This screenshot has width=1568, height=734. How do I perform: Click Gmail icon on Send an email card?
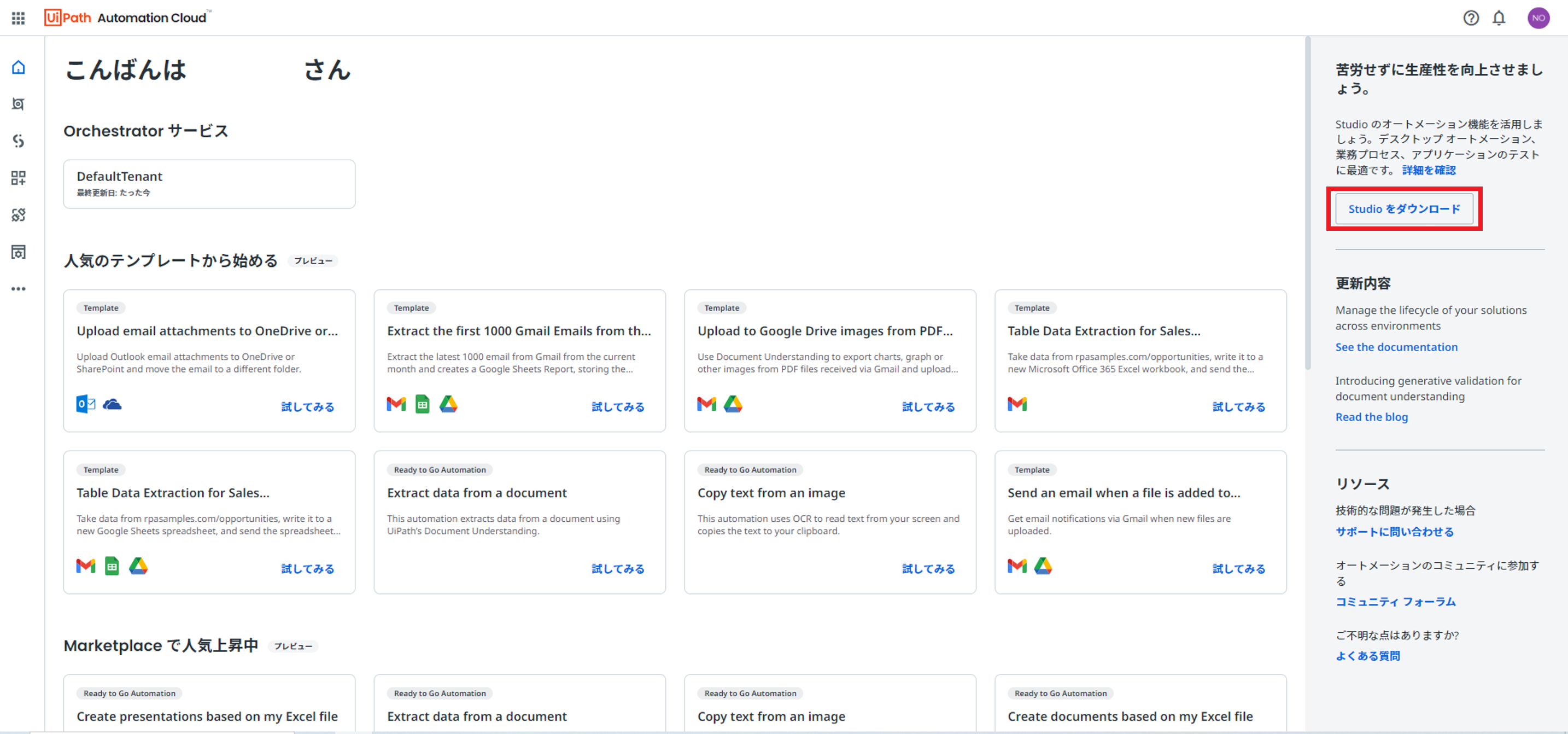click(1017, 566)
